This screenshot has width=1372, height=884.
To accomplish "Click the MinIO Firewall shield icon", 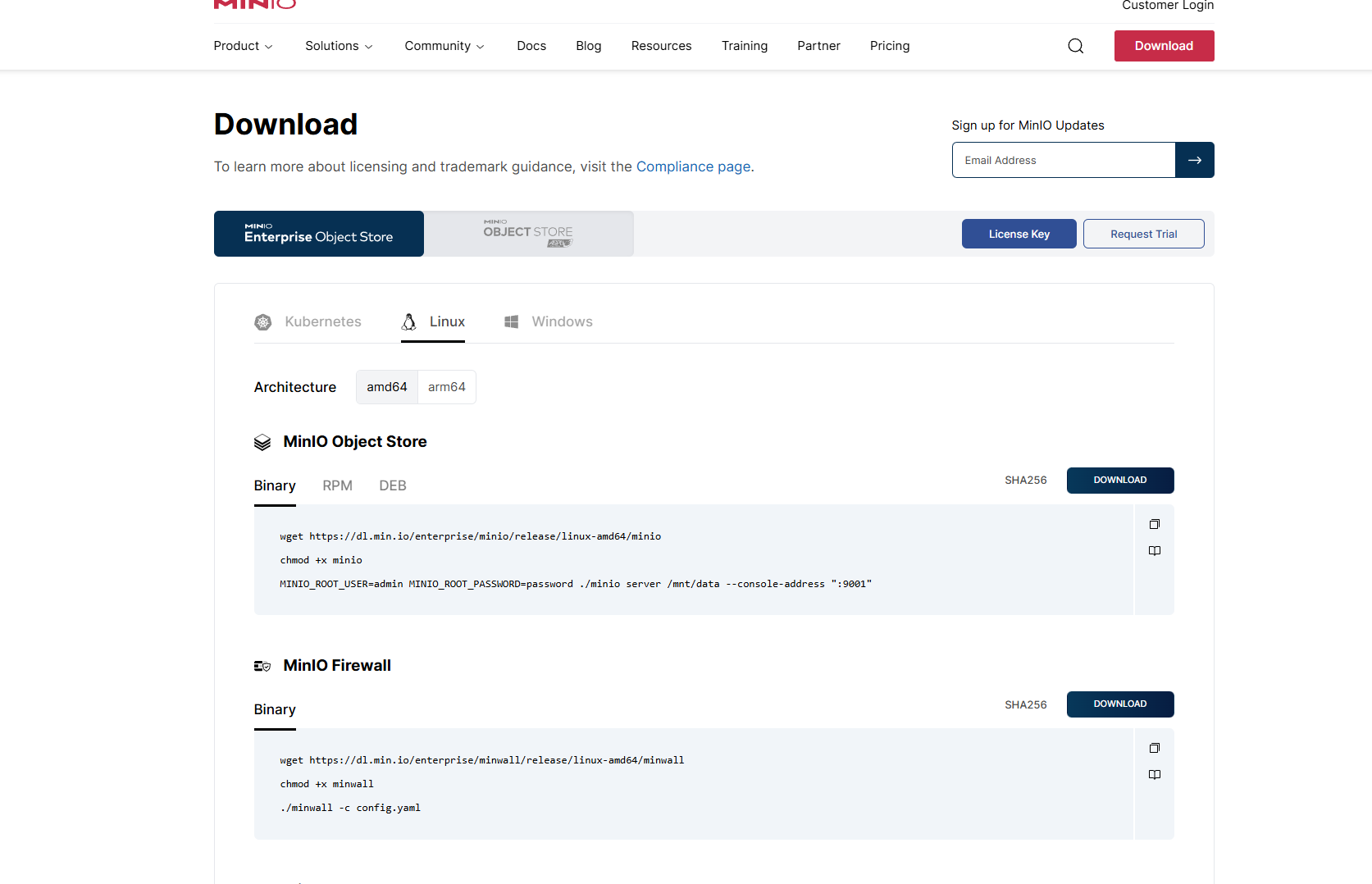I will point(262,666).
